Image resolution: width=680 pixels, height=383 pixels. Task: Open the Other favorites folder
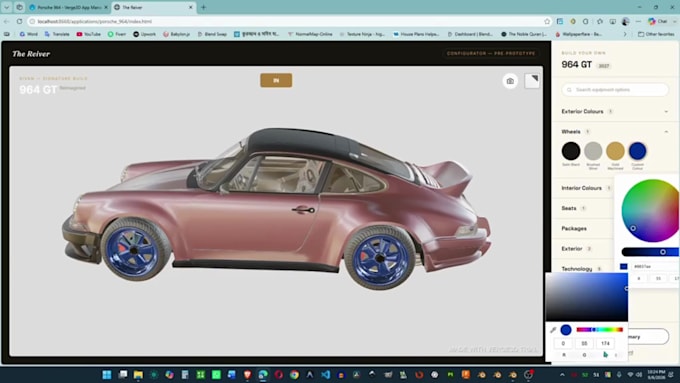[x=656, y=34]
